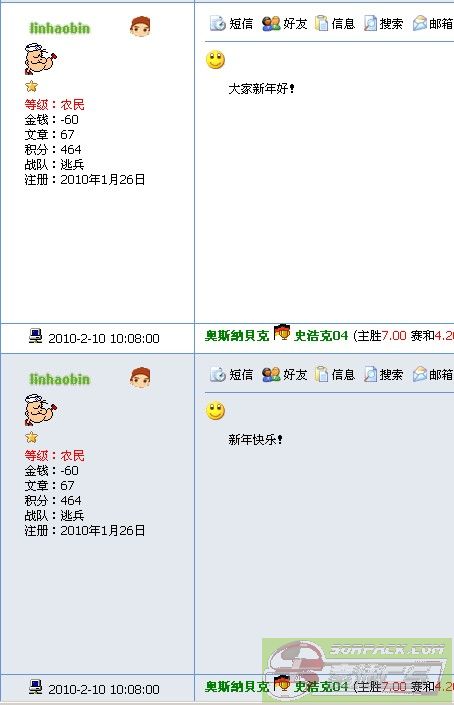This screenshot has width=454, height=705.
Task: Click the Popeye avatar in first post
Action: coord(40,59)
